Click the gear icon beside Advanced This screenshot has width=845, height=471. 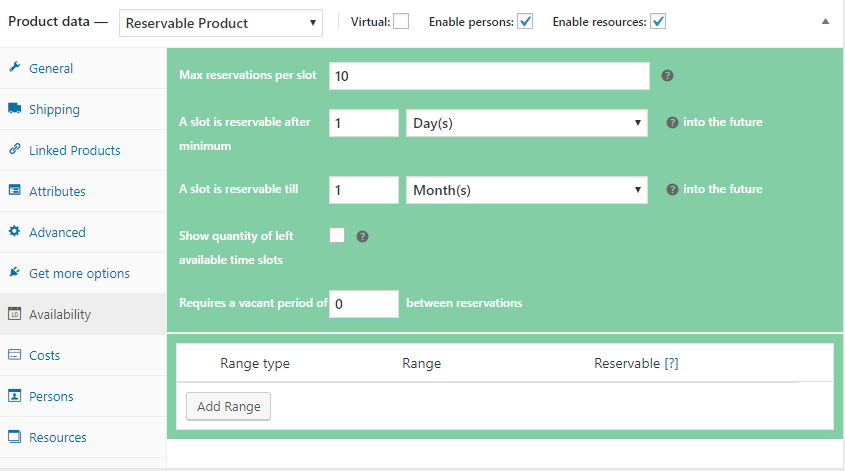tap(15, 232)
